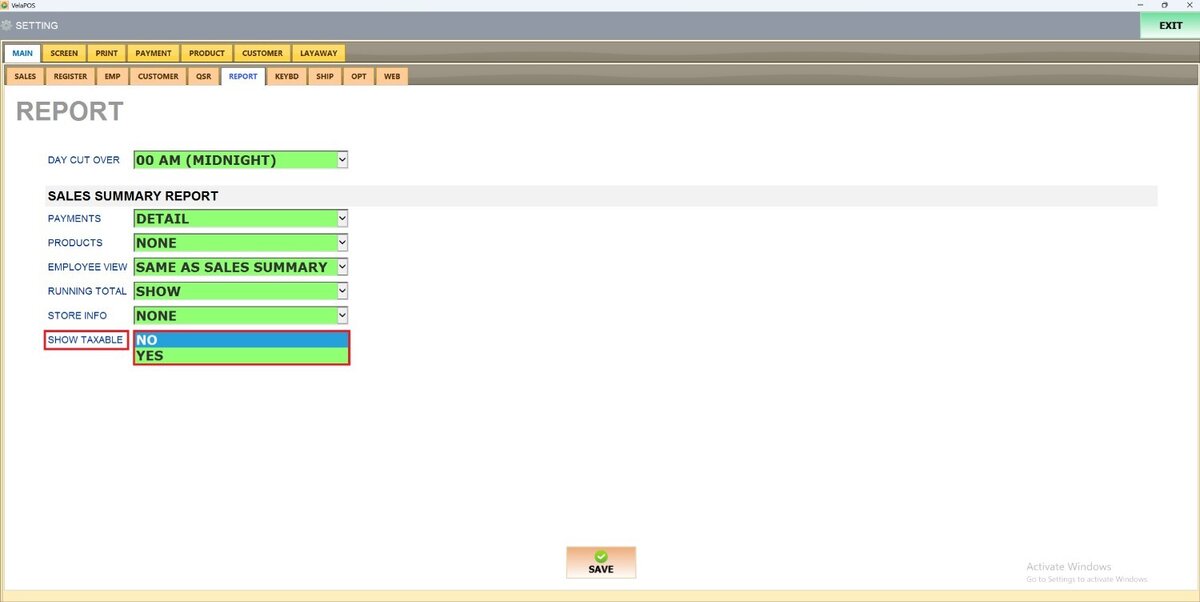Click the EXIT button
Image resolution: width=1200 pixels, height=602 pixels.
pyautogui.click(x=1170, y=26)
